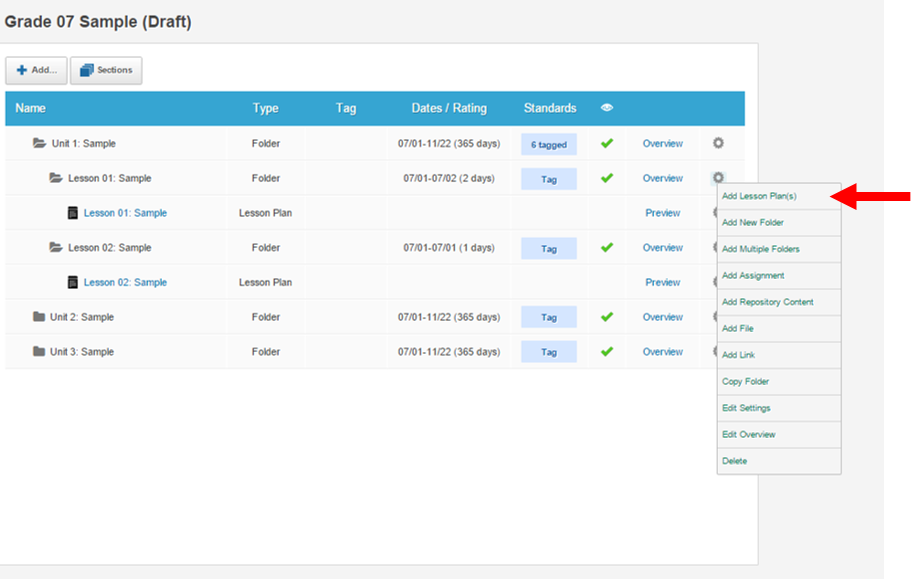Click the 6 tagged standards badge
Screen dimensions: 911x579
(549, 144)
